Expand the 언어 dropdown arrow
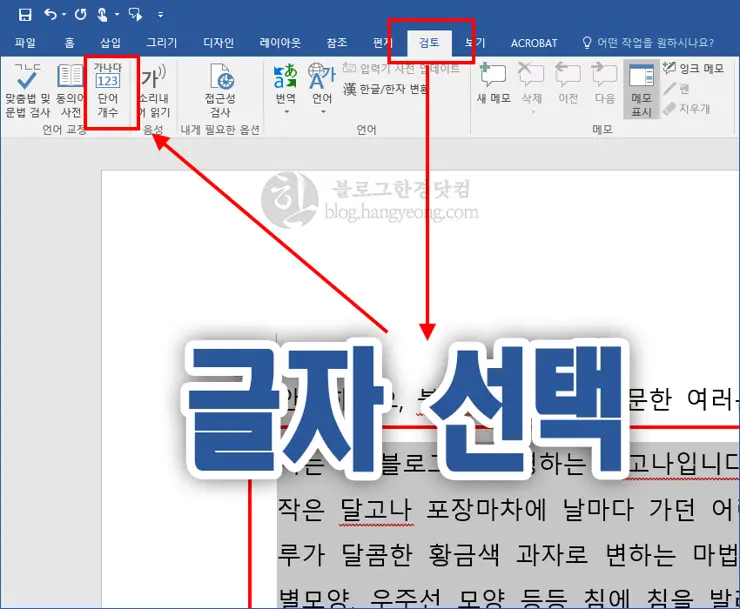Viewport: 740px width, 609px height. coord(323,112)
